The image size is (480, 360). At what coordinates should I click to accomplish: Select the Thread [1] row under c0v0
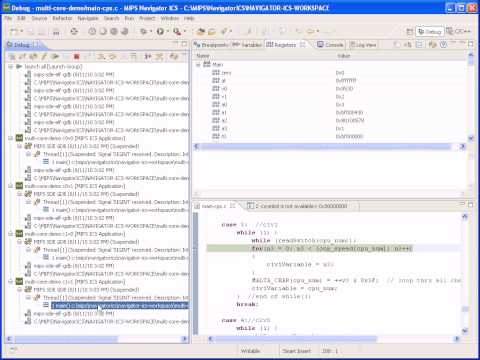[112, 154]
